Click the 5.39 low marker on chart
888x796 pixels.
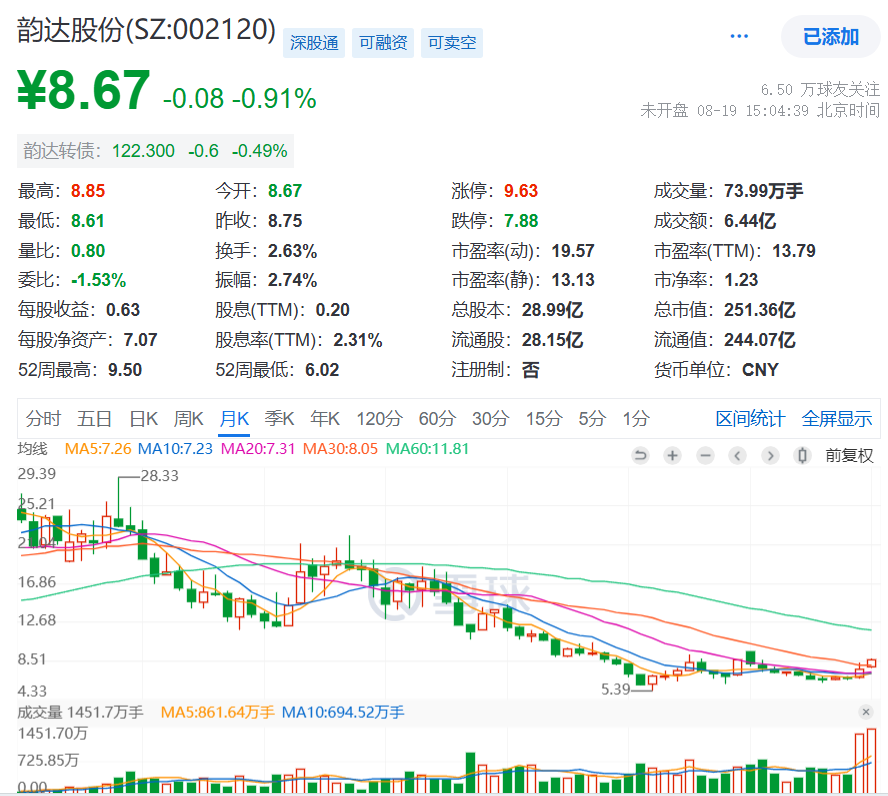(x=616, y=689)
